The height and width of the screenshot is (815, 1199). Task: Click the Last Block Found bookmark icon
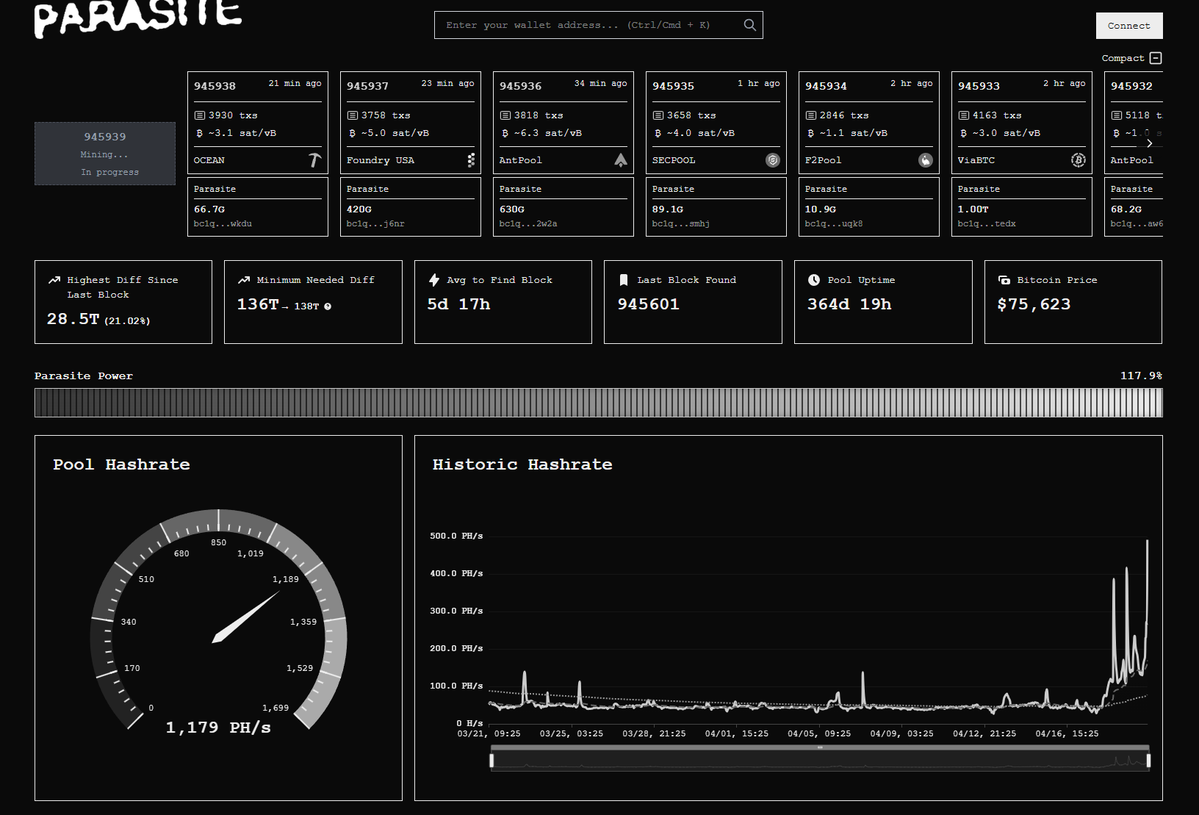coord(623,280)
